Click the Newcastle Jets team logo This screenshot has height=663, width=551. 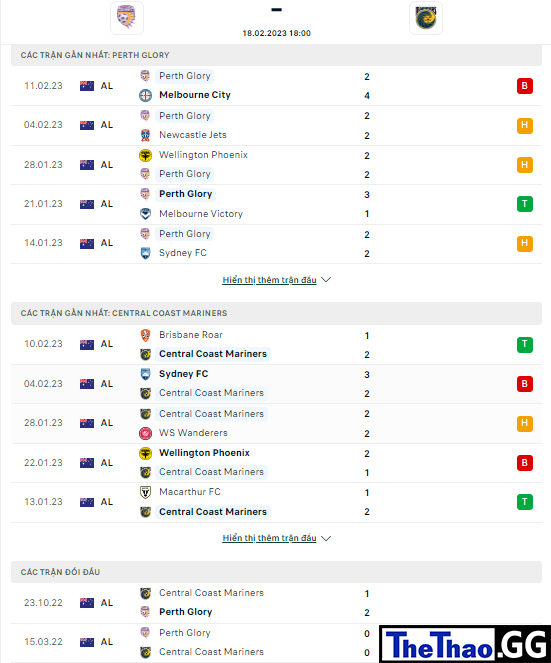coord(145,135)
